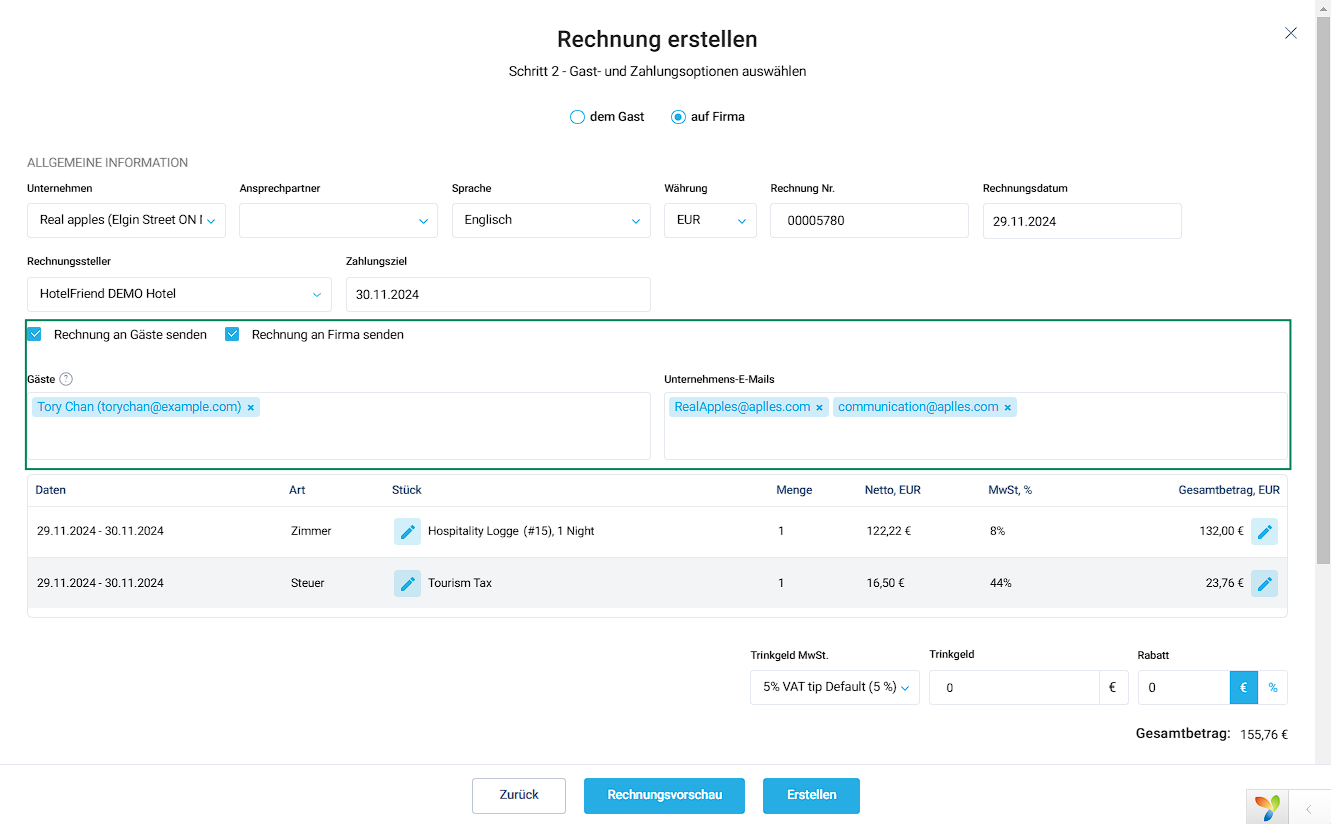Screen dimensions: 1331x824
Task: Show help tooltip next to Gäste
Action: click(66, 379)
